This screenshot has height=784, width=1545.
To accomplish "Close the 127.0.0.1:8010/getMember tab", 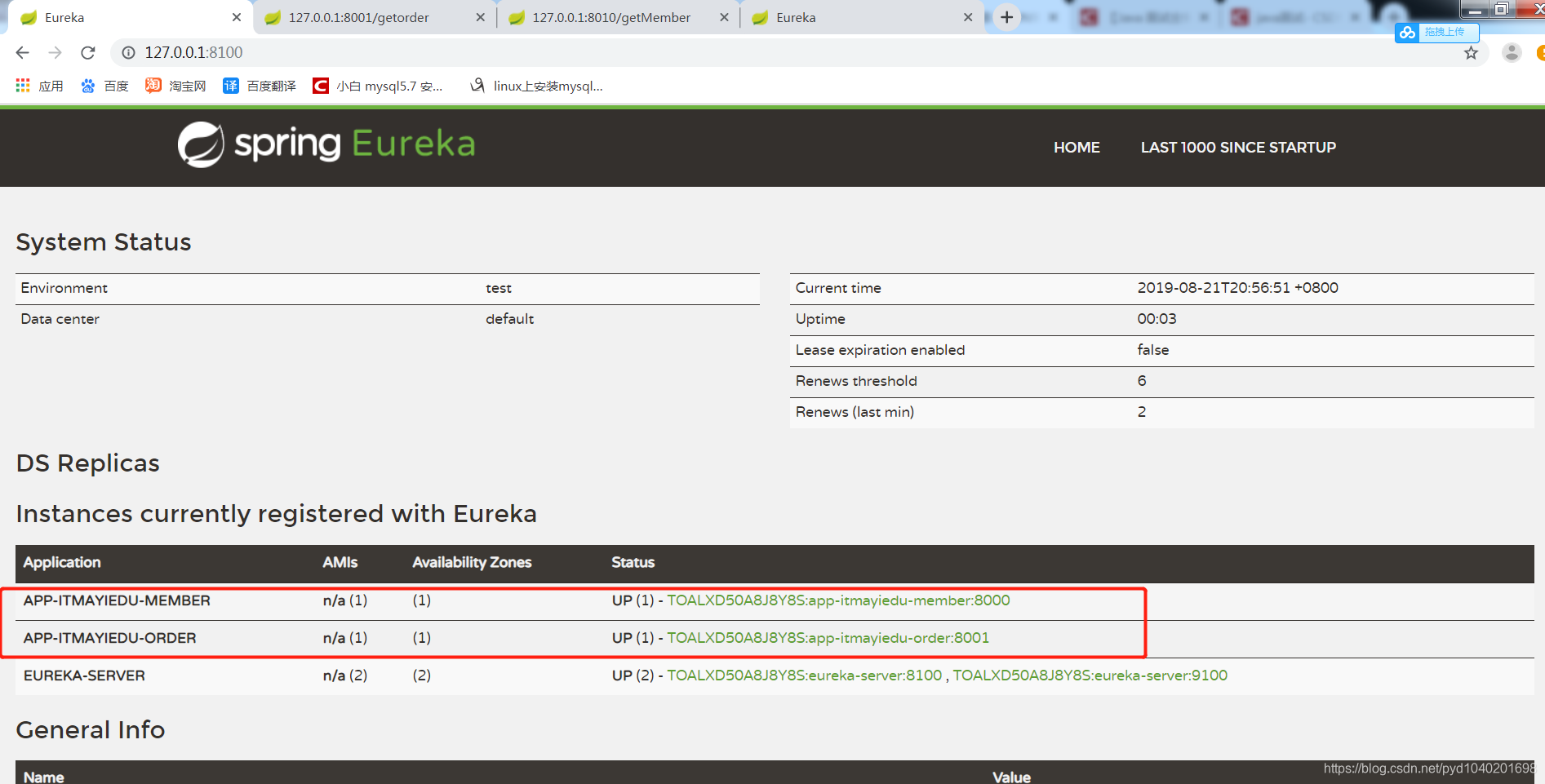I will point(724,17).
